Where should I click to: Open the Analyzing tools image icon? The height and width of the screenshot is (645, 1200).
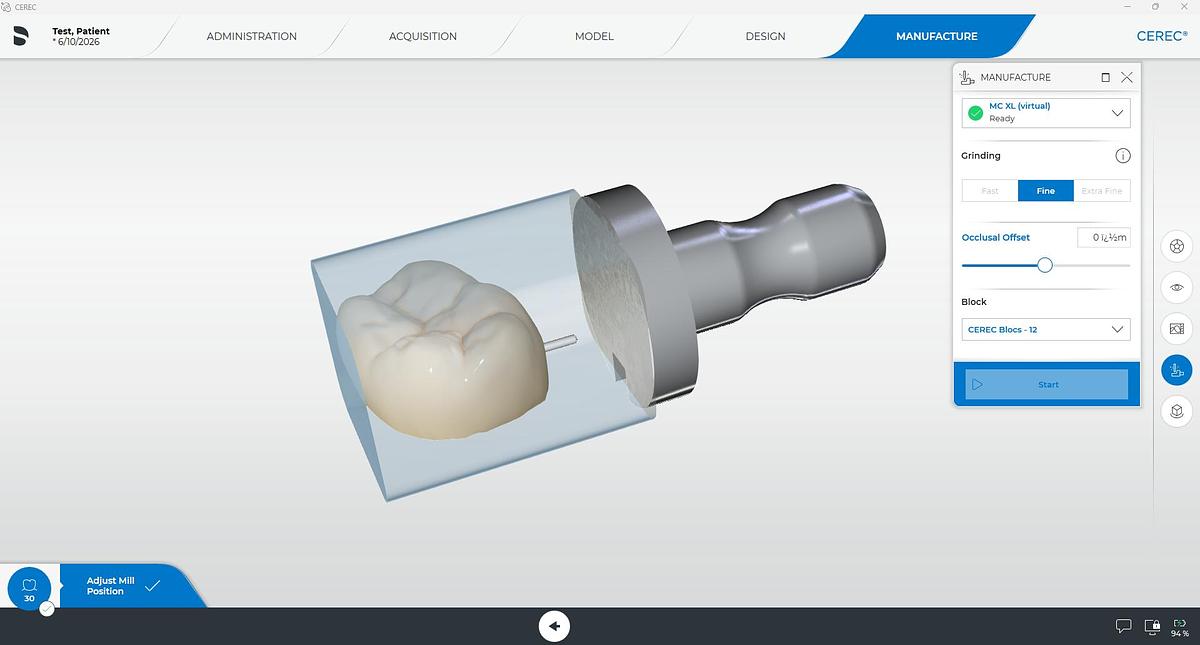point(1177,328)
